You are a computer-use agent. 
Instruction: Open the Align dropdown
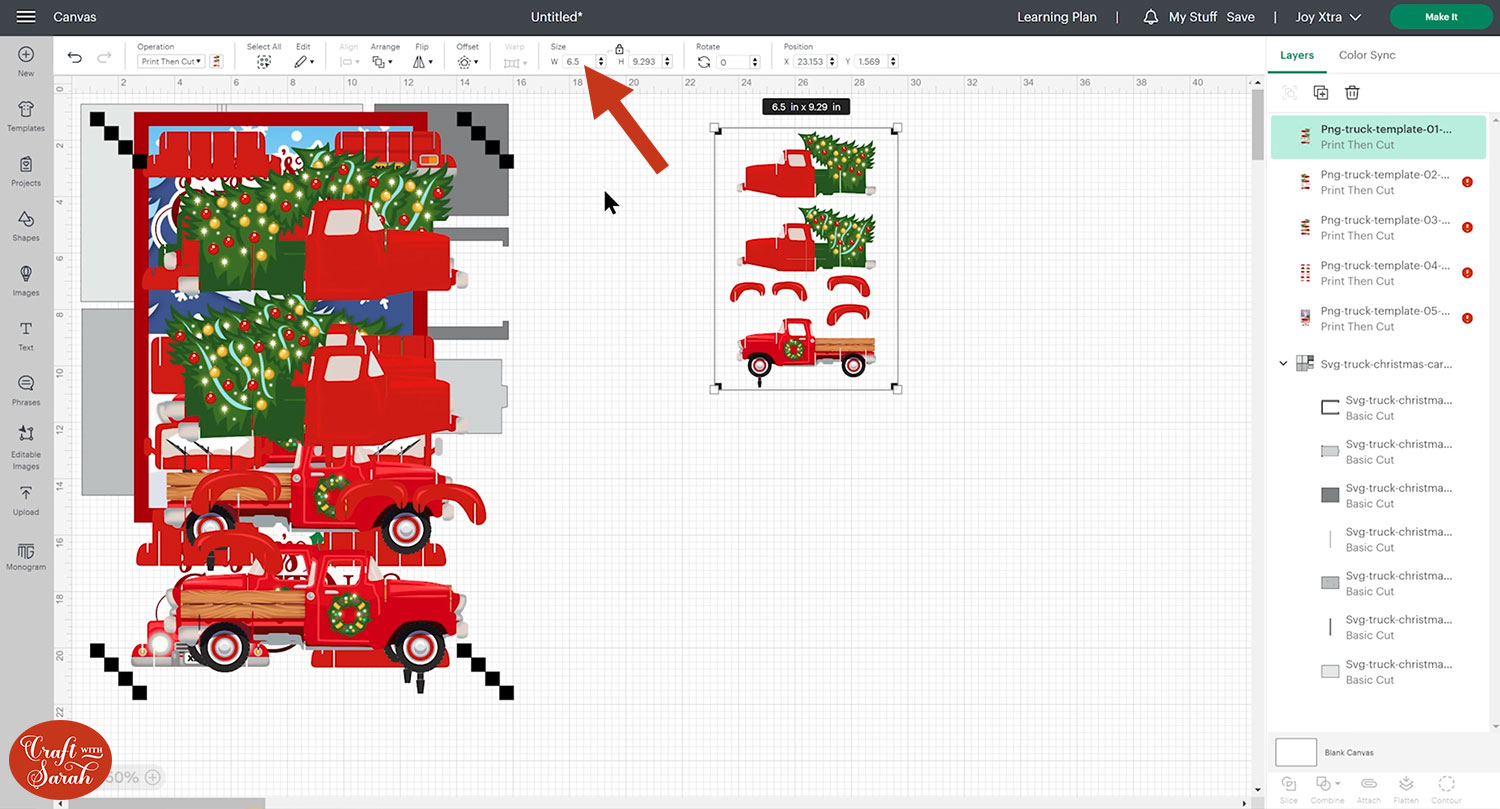click(x=348, y=61)
